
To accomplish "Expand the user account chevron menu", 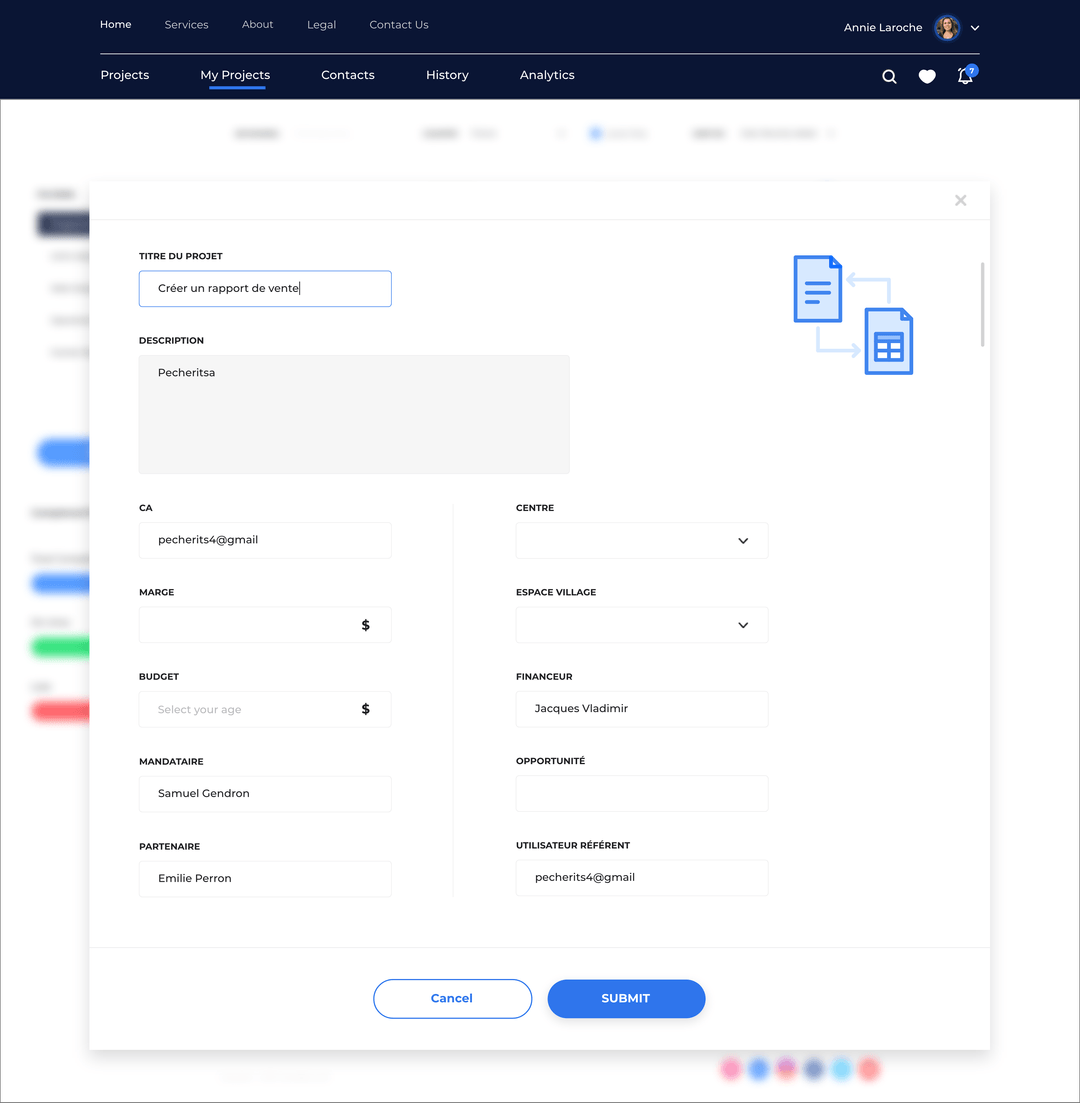I will (975, 28).
